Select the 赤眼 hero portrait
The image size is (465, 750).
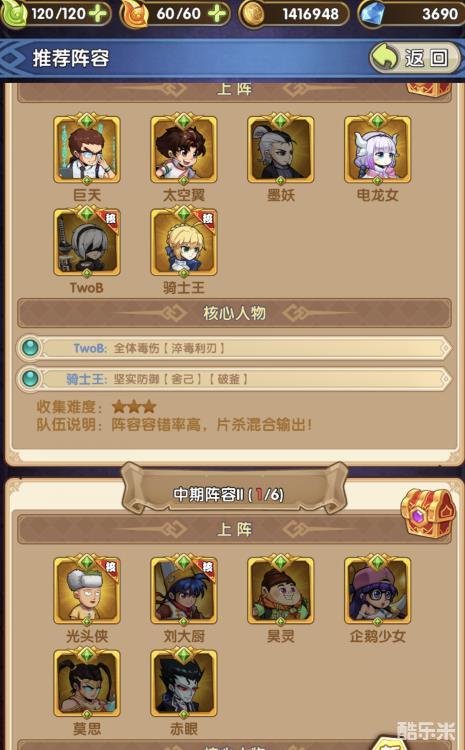pyautogui.click(x=184, y=684)
